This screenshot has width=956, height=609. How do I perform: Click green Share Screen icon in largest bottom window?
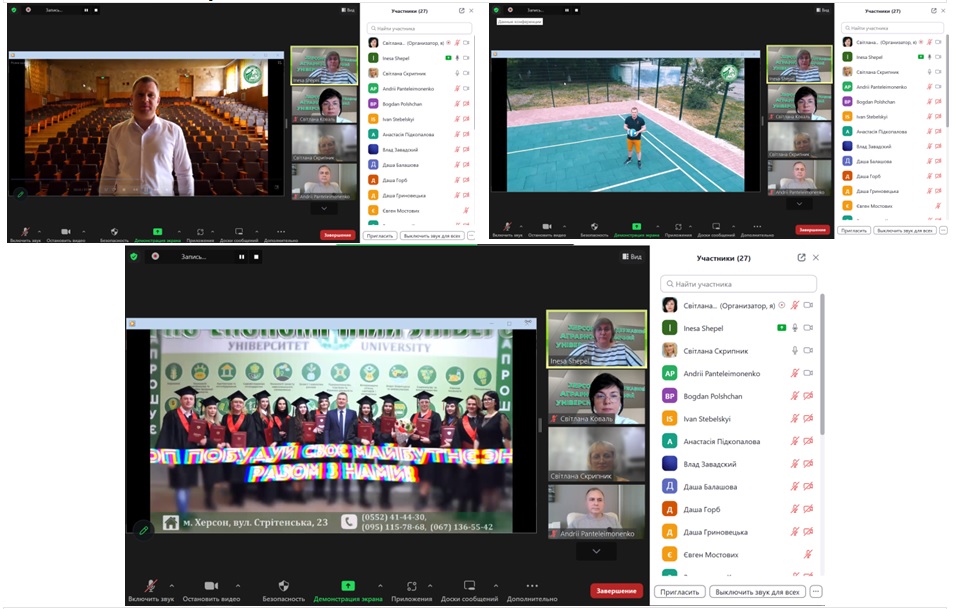point(348,586)
